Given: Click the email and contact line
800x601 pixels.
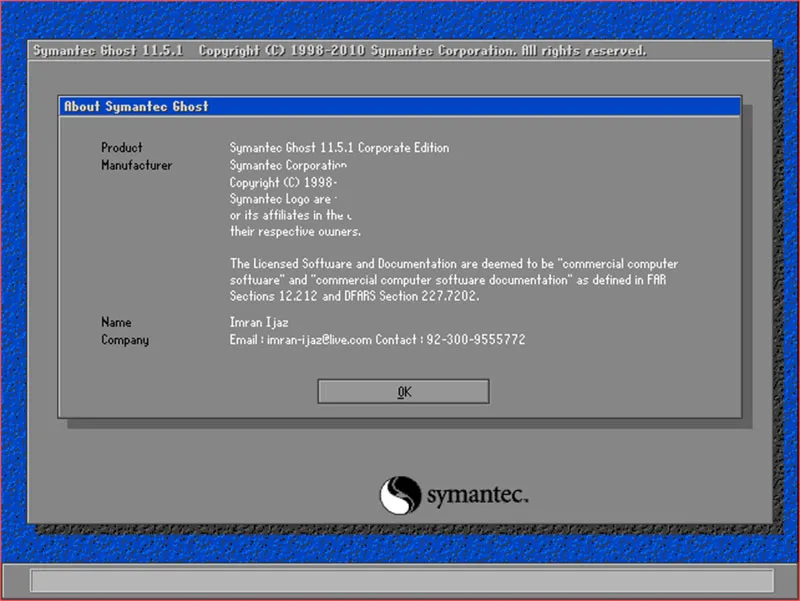Looking at the screenshot, I should (377, 340).
